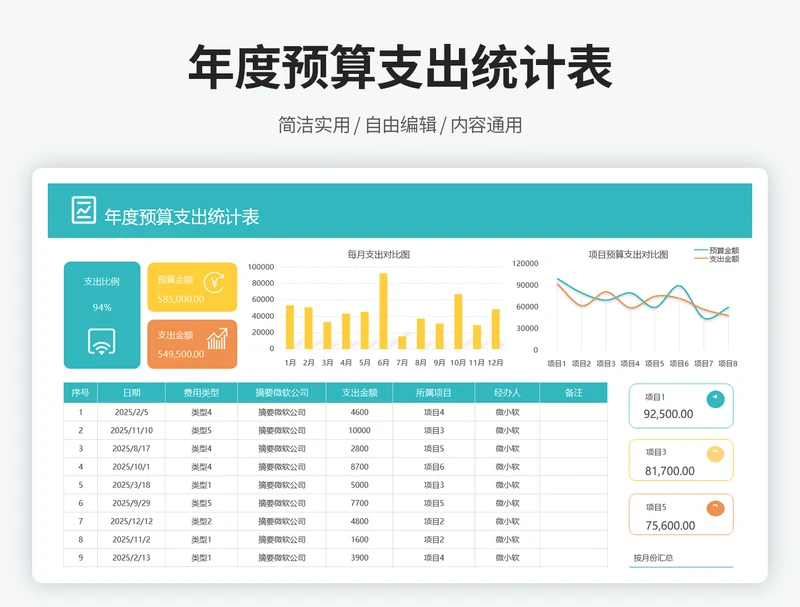Screen dimensions: 800x607
Task: Select amount cell 10000
Action: tap(359, 431)
